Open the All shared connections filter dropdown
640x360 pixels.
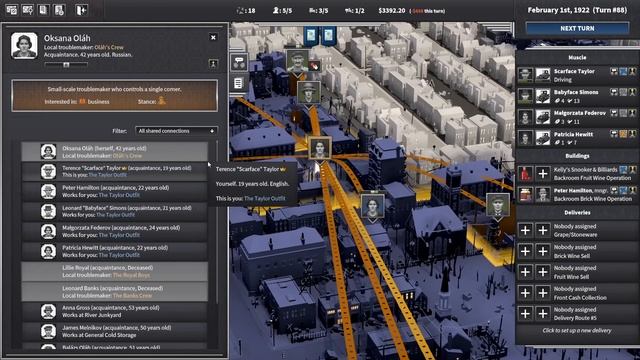(x=176, y=131)
